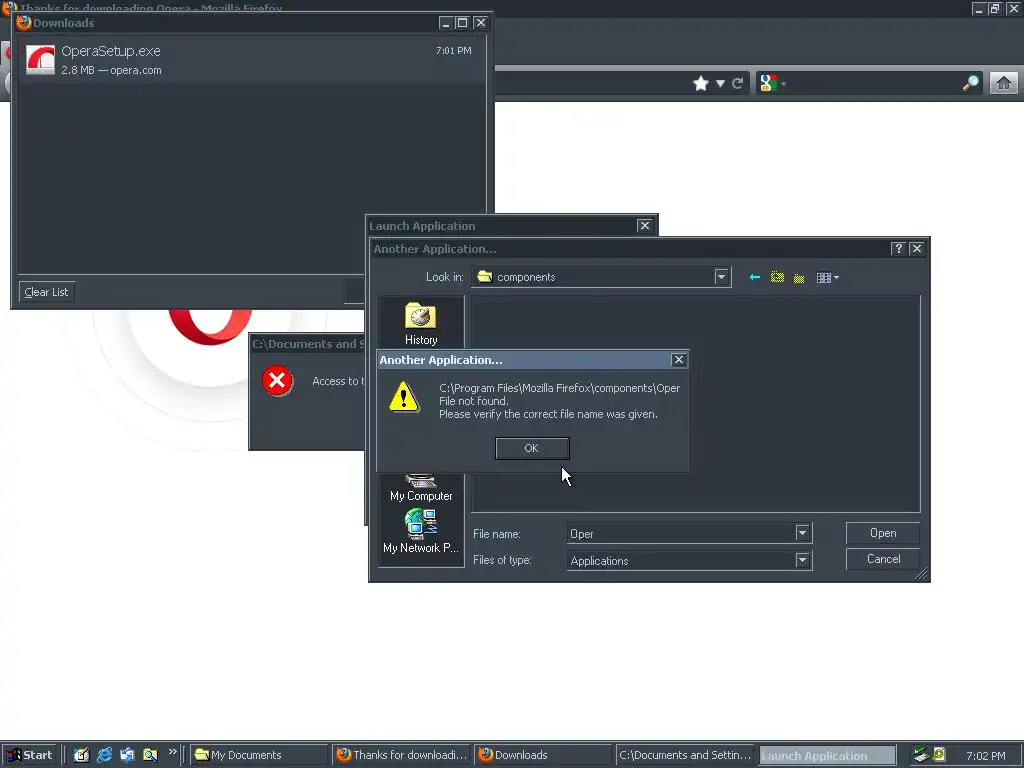This screenshot has width=1024, height=768.
Task: Click the help question mark button
Action: click(898, 248)
